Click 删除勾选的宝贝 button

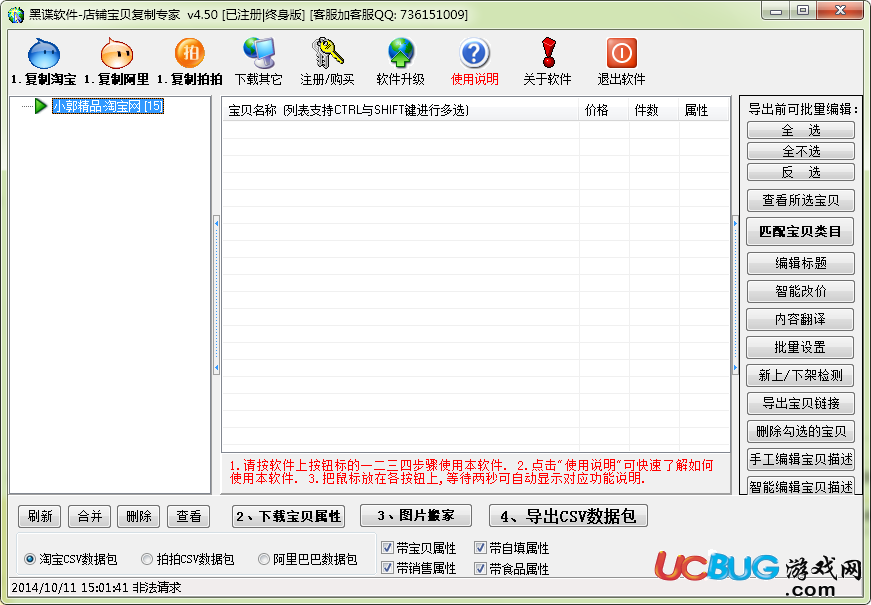tap(800, 432)
